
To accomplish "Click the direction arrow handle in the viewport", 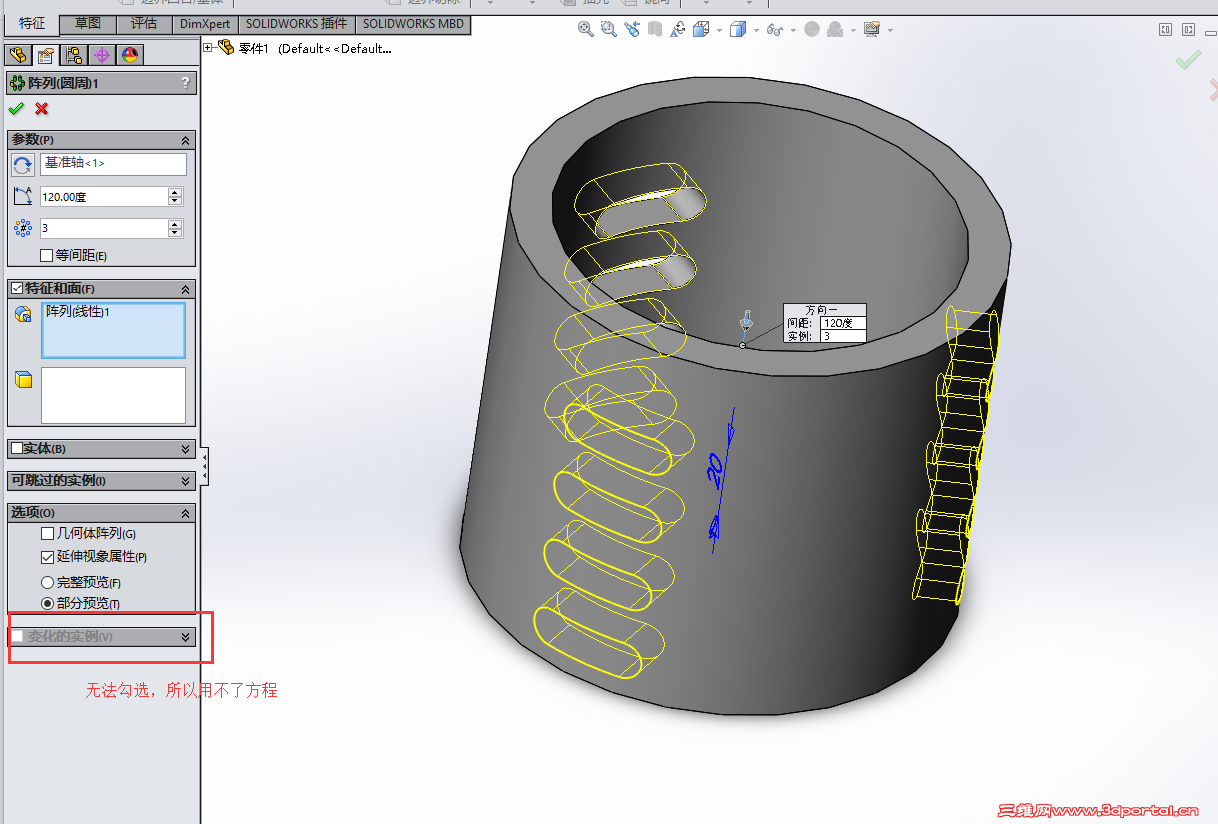I will (744, 323).
